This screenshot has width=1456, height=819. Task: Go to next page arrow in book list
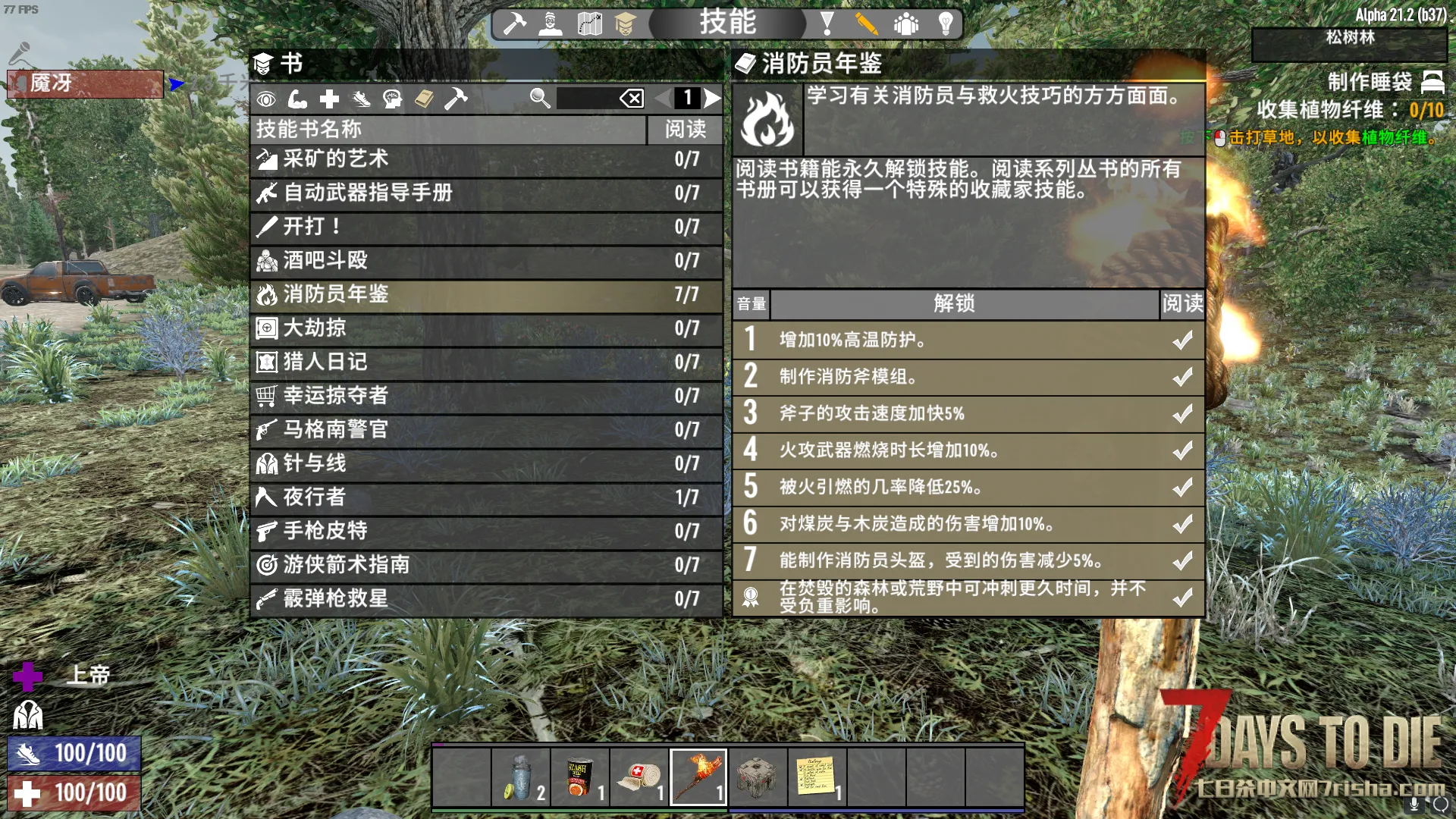(x=712, y=98)
